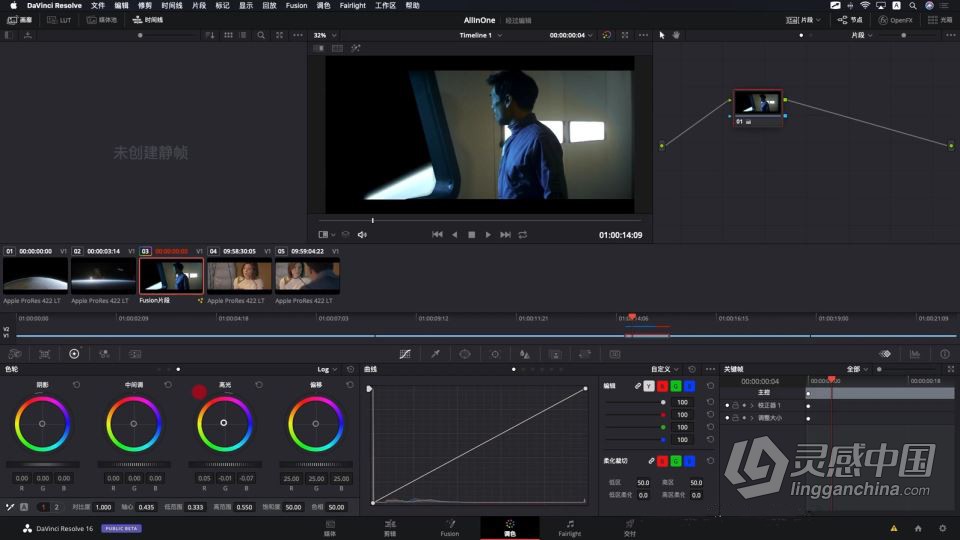Toggle the viewer highlight wand icon
The image size is (960, 540).
point(356,48)
